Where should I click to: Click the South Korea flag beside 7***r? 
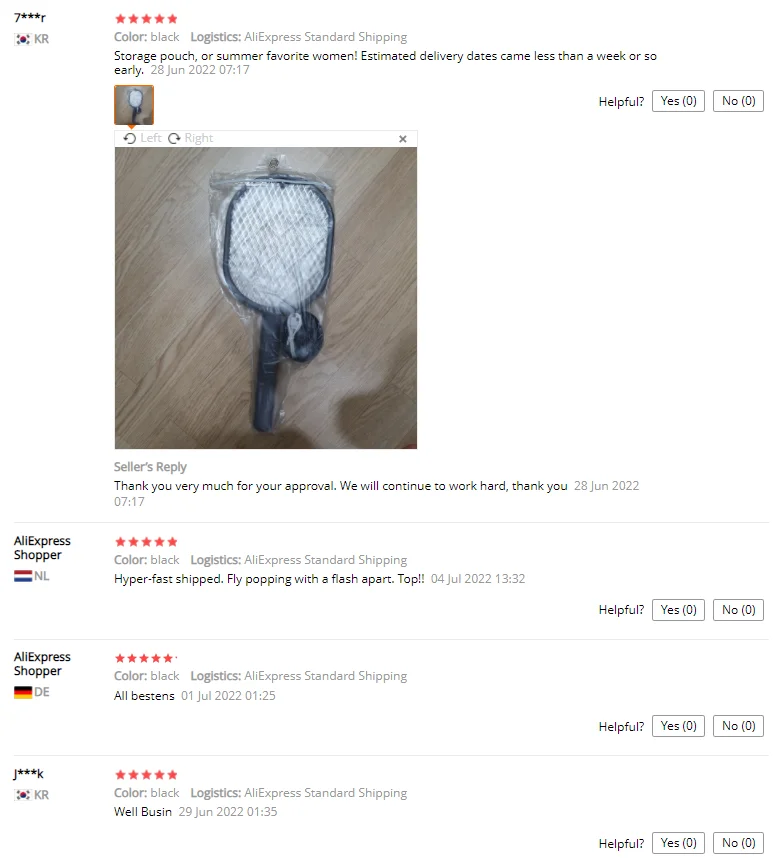pos(22,39)
